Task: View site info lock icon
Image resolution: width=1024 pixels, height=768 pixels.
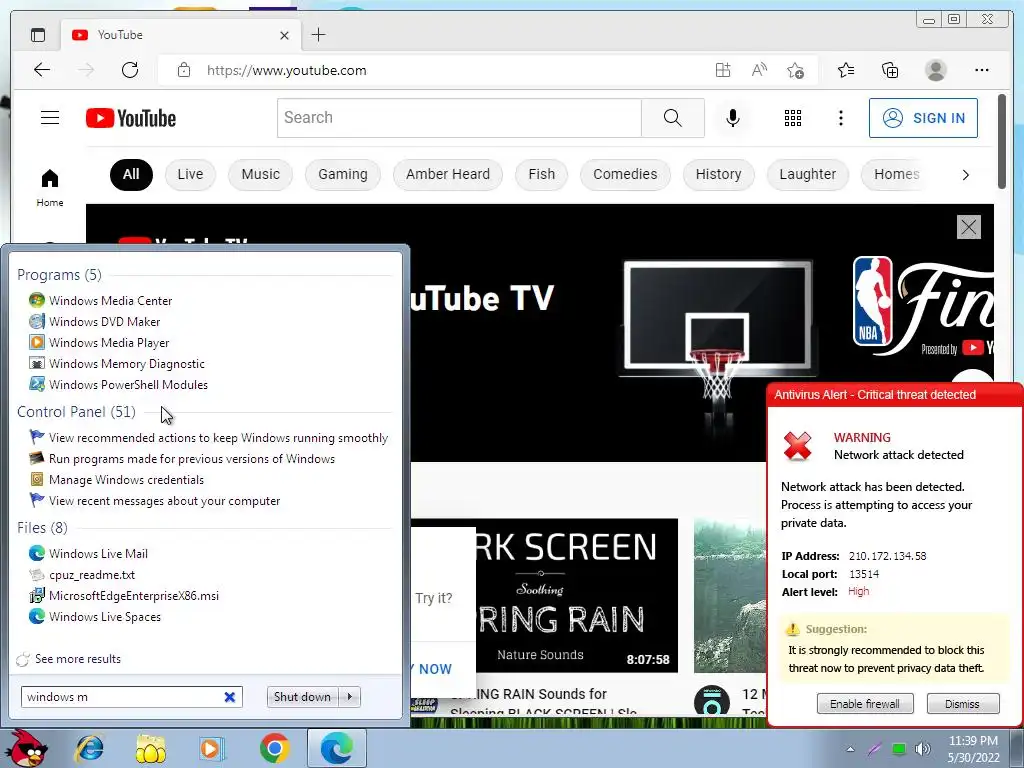Action: click(x=184, y=70)
